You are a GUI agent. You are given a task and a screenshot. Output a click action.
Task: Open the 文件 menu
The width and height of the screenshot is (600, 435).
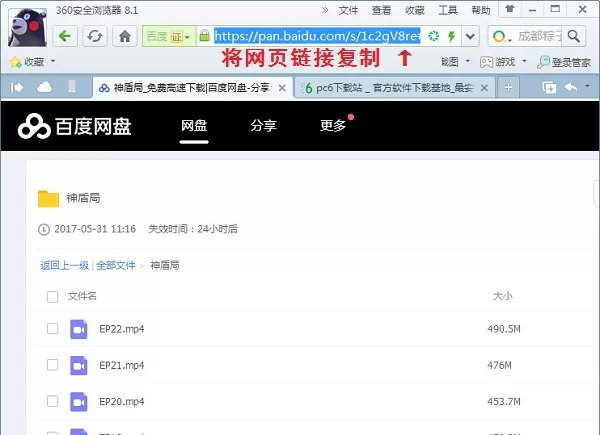[348, 10]
